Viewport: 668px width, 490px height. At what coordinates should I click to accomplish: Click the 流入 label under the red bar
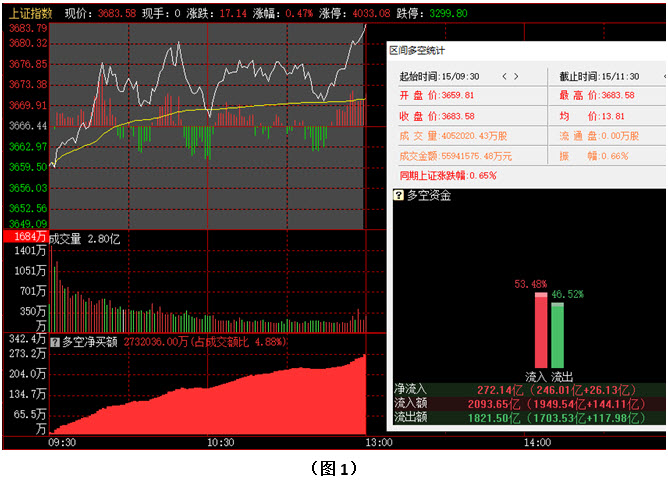click(x=536, y=377)
